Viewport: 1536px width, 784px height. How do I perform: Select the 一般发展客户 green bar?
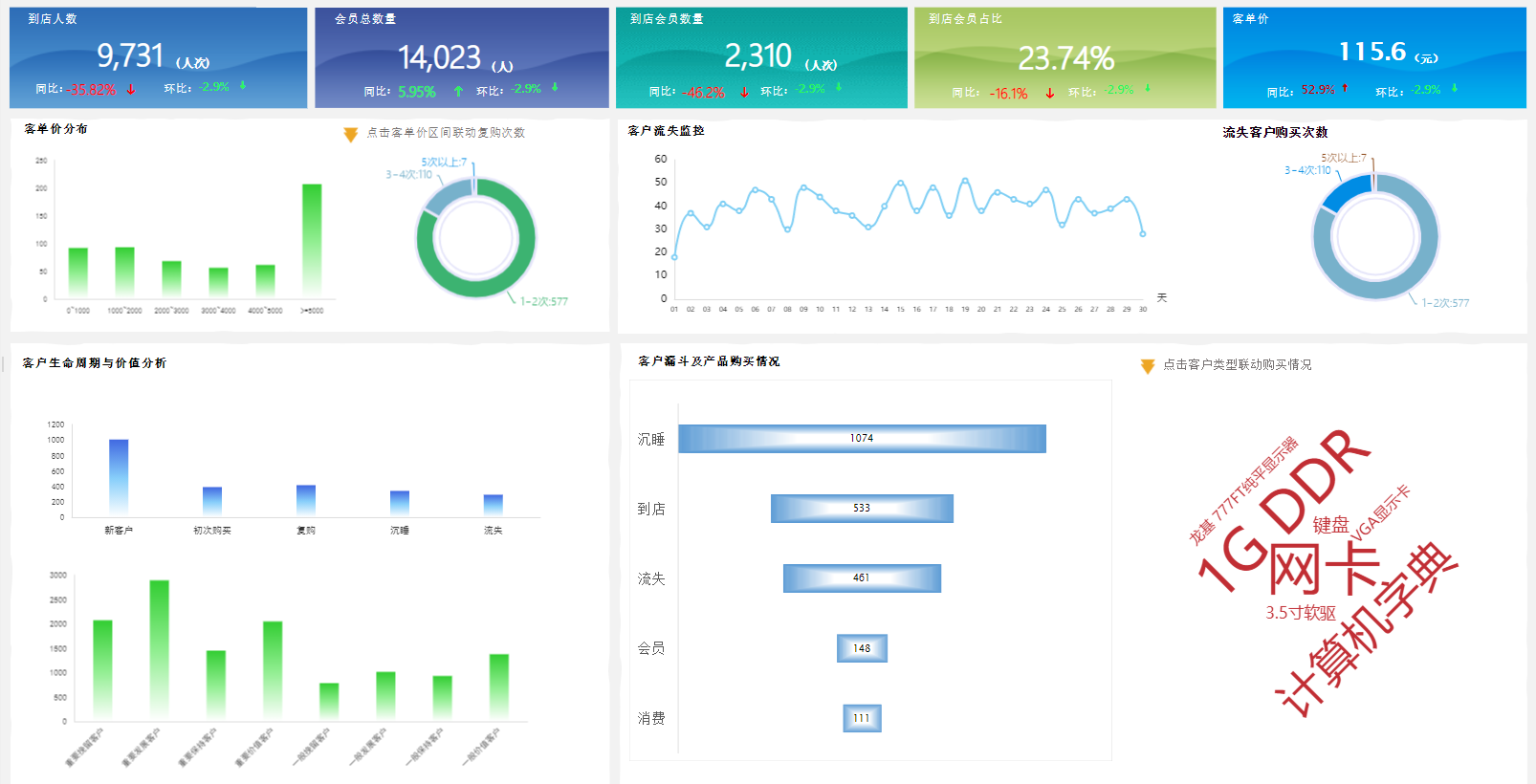coord(385,696)
